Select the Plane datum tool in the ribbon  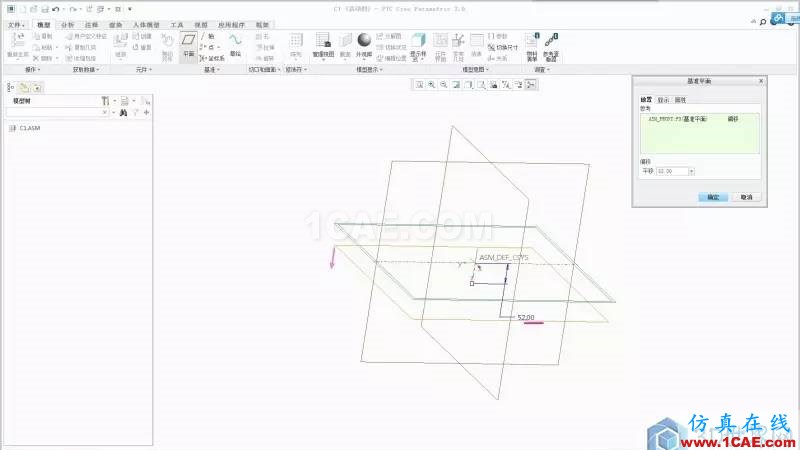click(188, 46)
